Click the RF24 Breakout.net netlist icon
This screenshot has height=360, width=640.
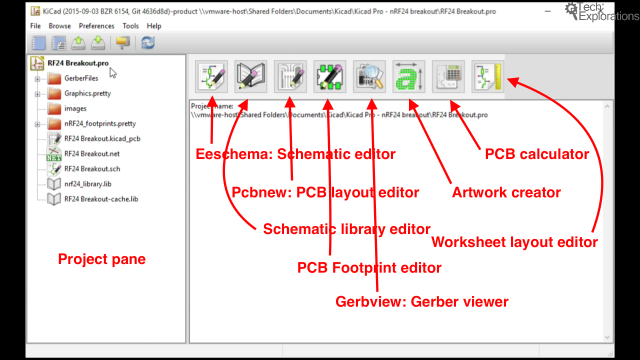coord(54,154)
